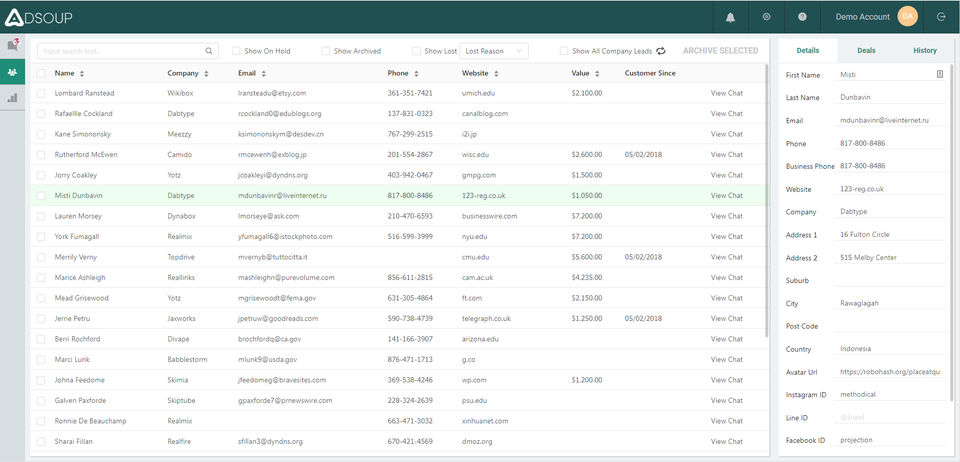The width and height of the screenshot is (960, 462).
Task: Open View Chat for Lombard Ranstead
Action: [x=726, y=94]
